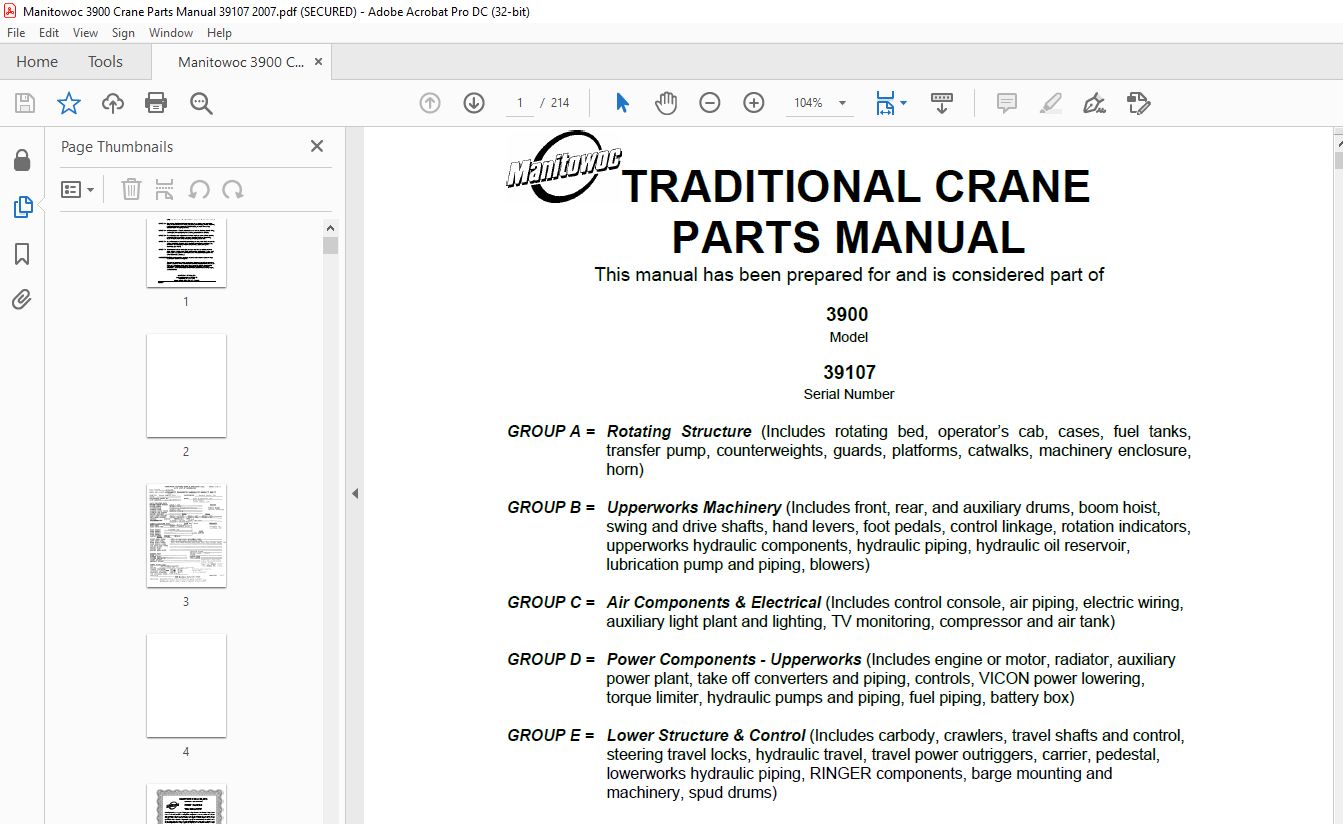Switch to the Tools tab

coord(105,62)
